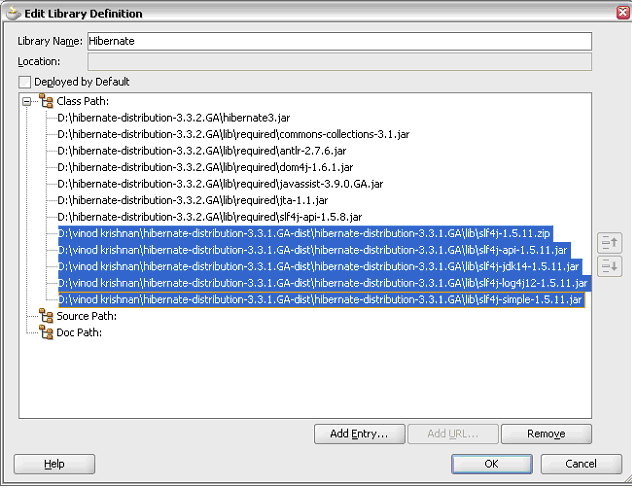Click the Source Path node icon
This screenshot has width=632, height=488.
(x=46, y=316)
